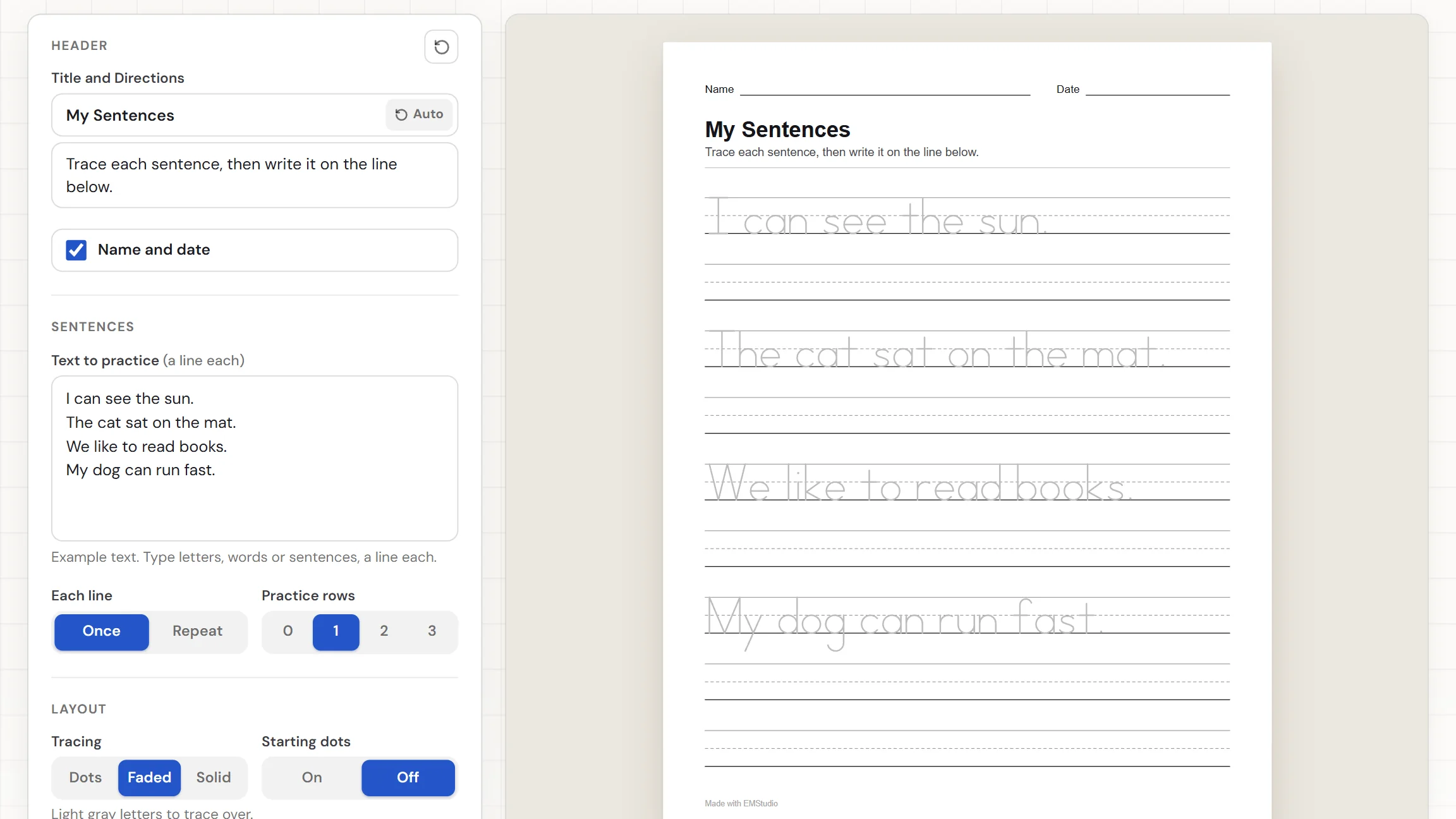
Task: Click the 'My Sentences' heading in the worksheet preview
Action: point(777,130)
